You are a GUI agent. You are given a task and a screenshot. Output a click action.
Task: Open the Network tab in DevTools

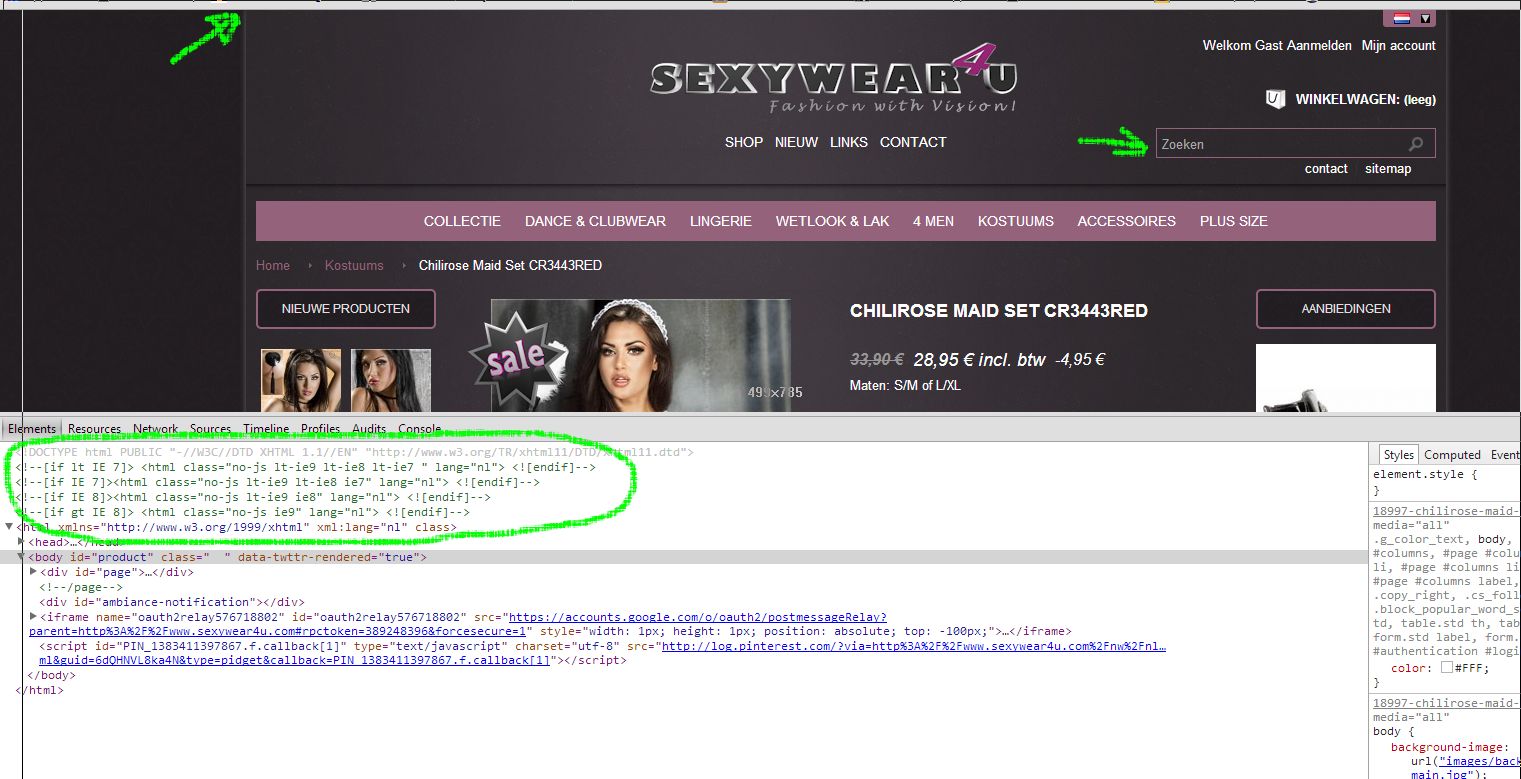pyautogui.click(x=155, y=429)
